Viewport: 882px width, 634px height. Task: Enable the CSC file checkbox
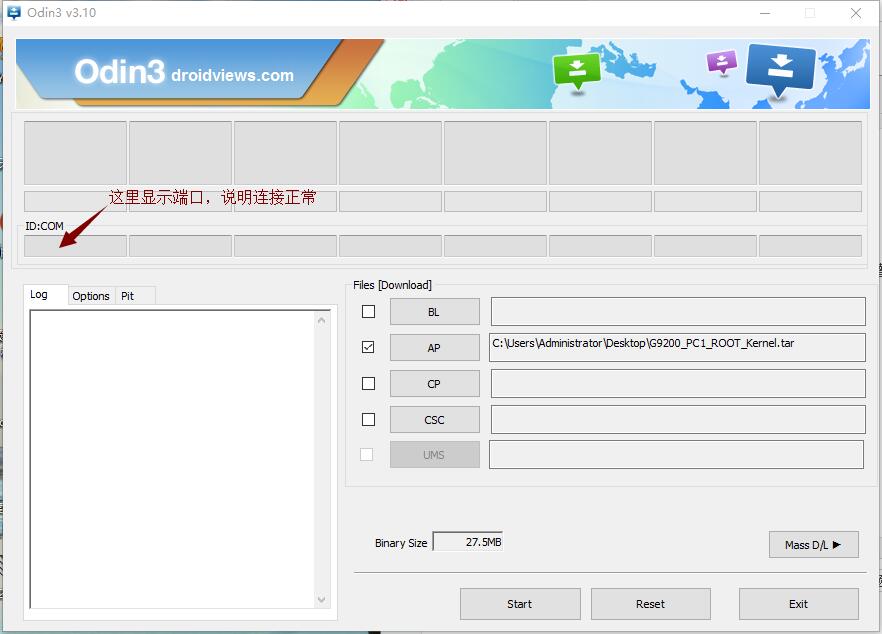(368, 419)
